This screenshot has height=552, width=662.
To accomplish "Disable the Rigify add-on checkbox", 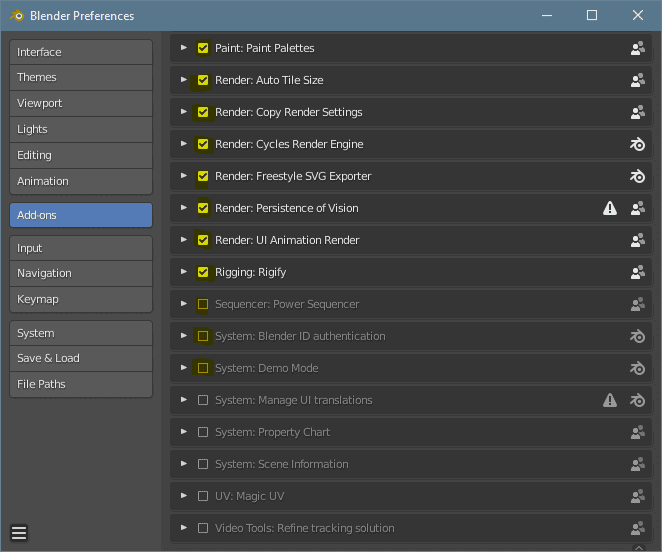I will click(203, 272).
